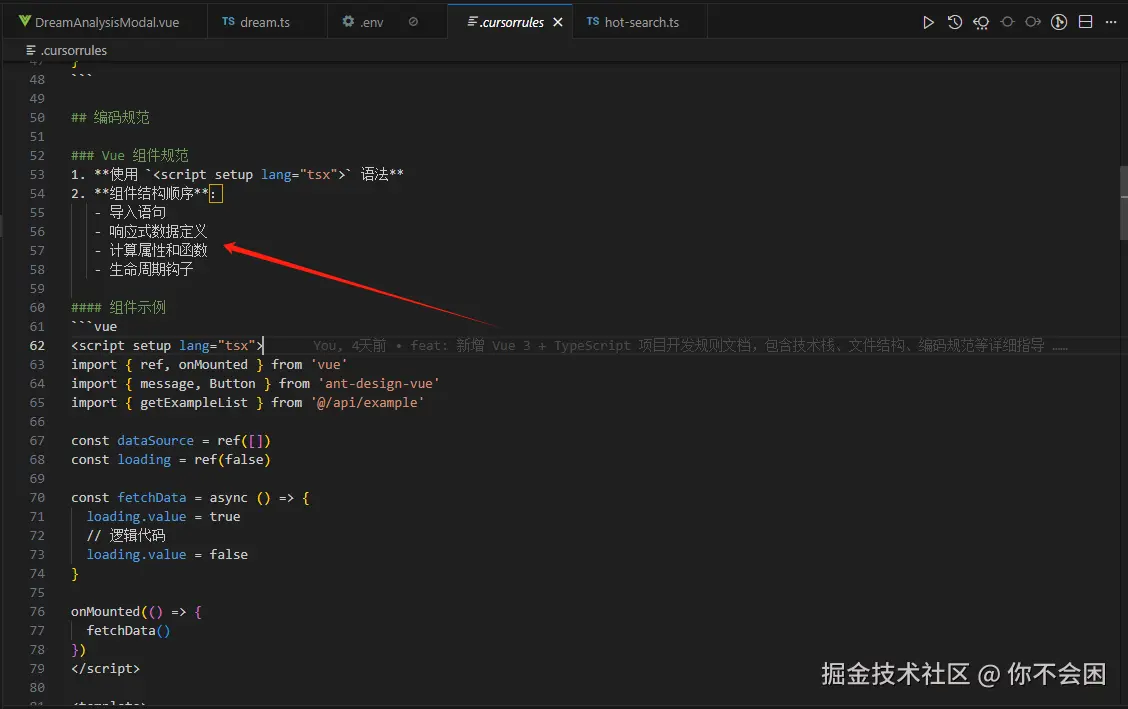Close the .cursorrules tab
The height and width of the screenshot is (709, 1128).
click(558, 22)
